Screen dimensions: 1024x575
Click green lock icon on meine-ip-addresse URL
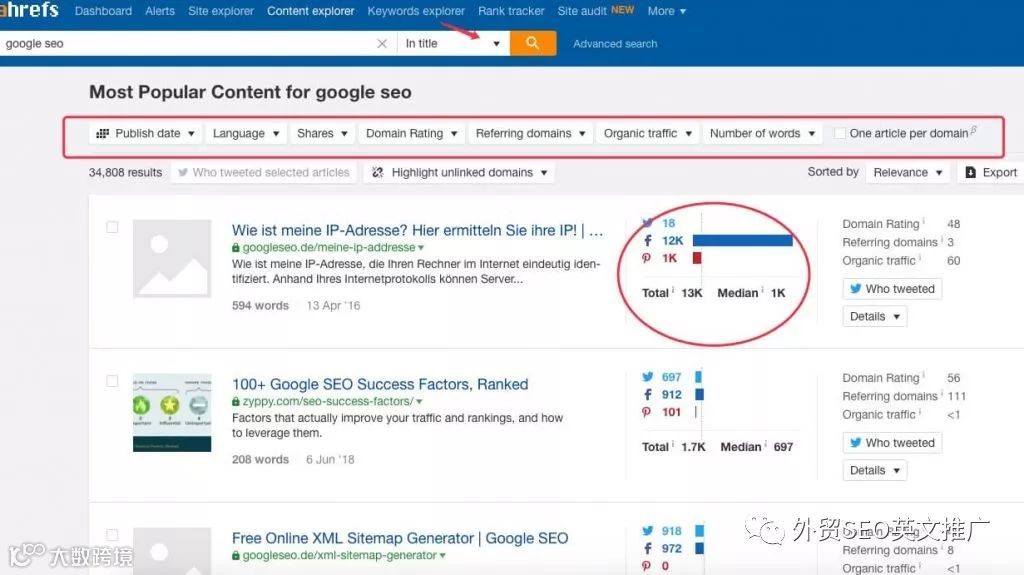(x=236, y=248)
